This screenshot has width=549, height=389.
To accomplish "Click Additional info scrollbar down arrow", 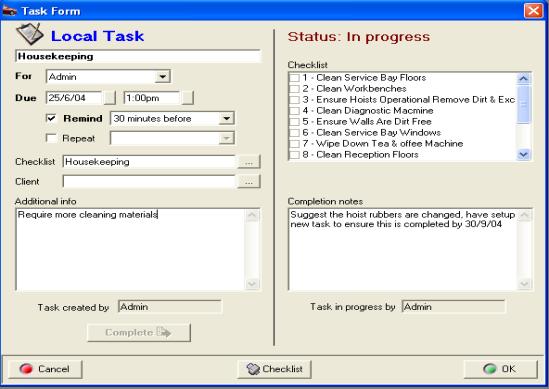I will click(x=252, y=284).
